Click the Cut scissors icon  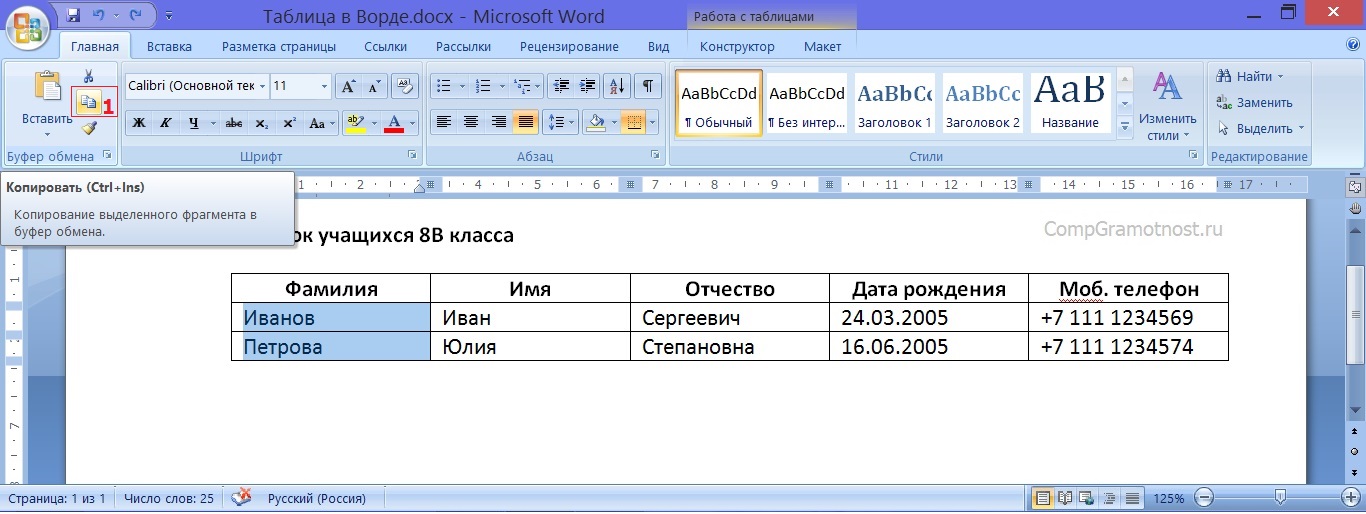(88, 77)
